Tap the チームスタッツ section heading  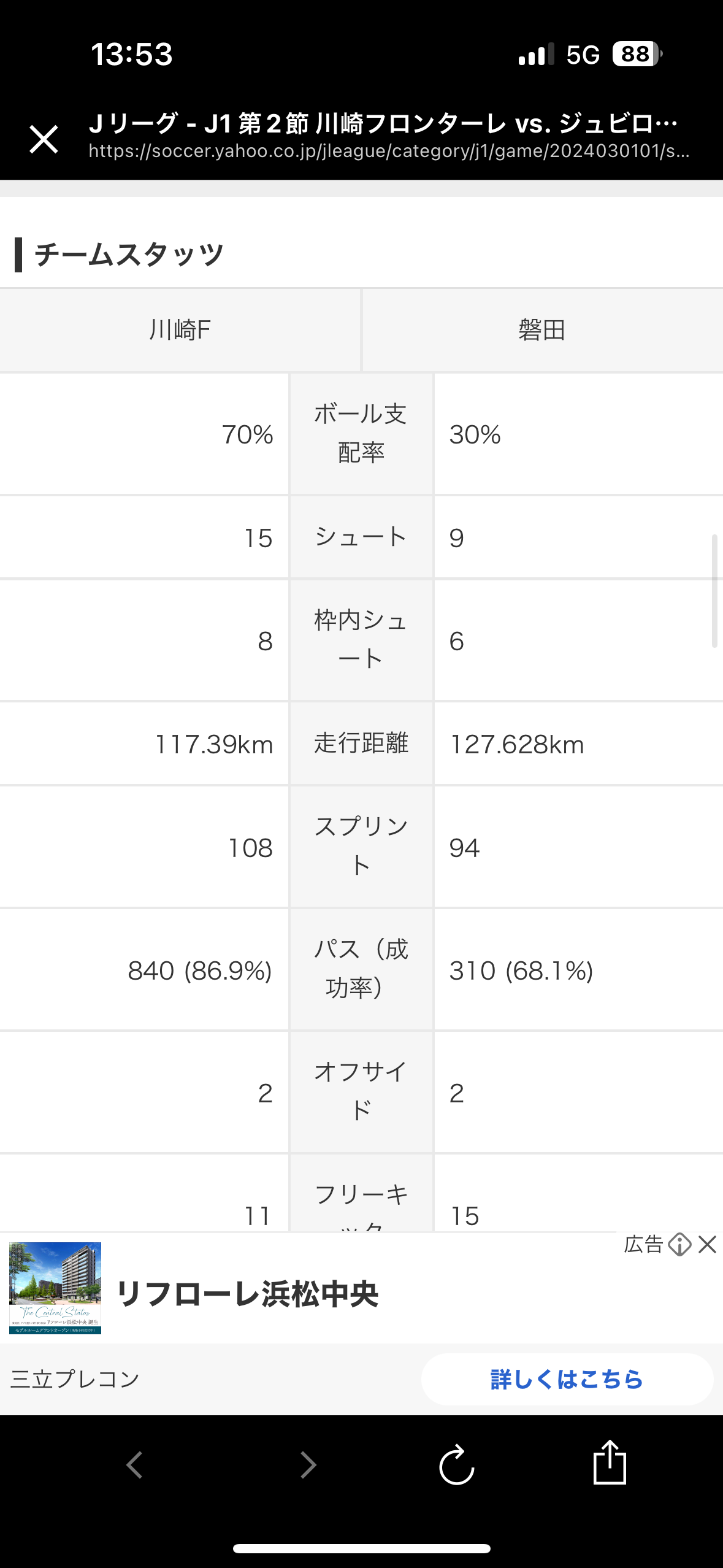[129, 255]
